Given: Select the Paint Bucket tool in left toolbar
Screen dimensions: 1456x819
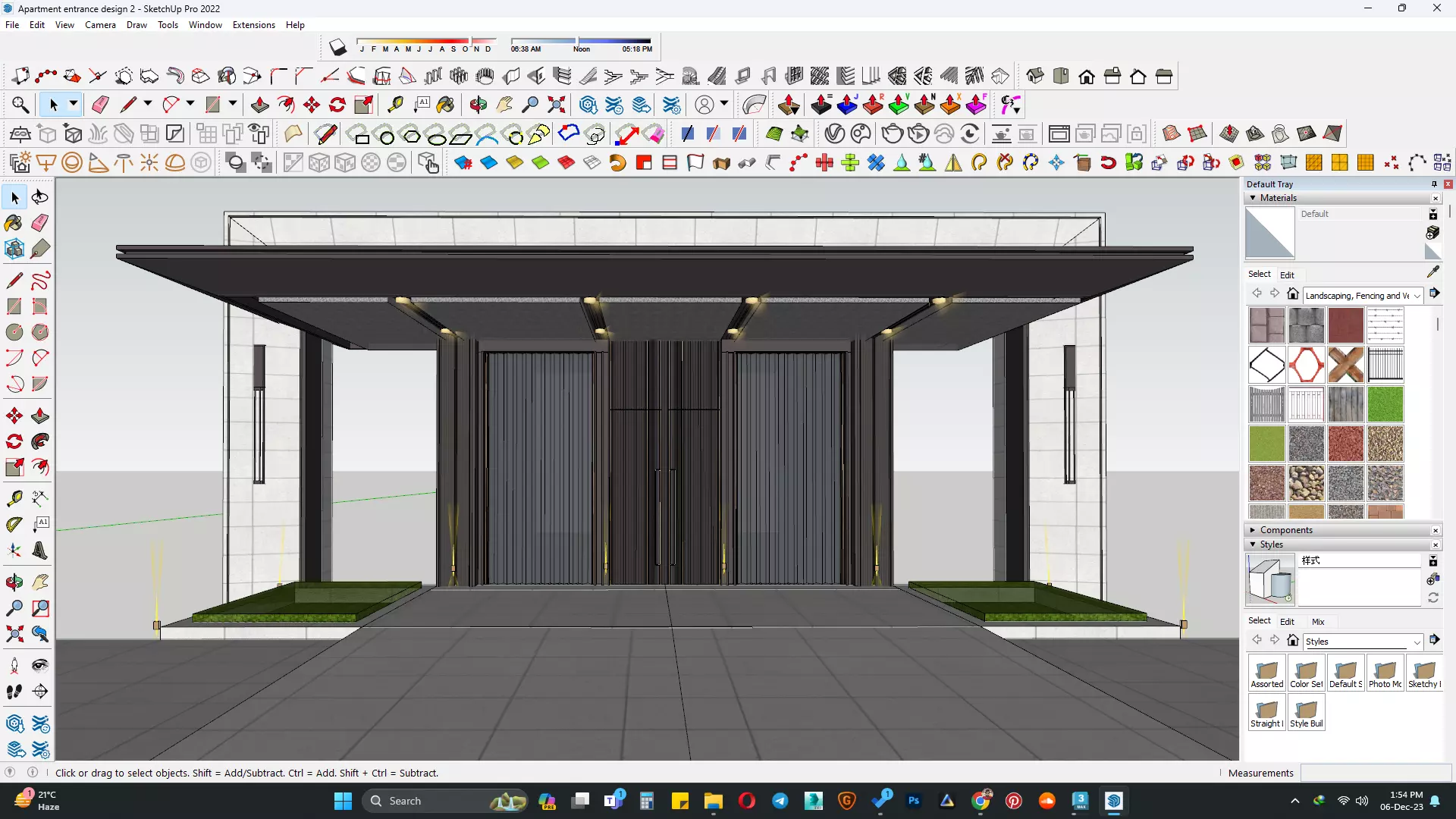Looking at the screenshot, I should click(x=14, y=223).
